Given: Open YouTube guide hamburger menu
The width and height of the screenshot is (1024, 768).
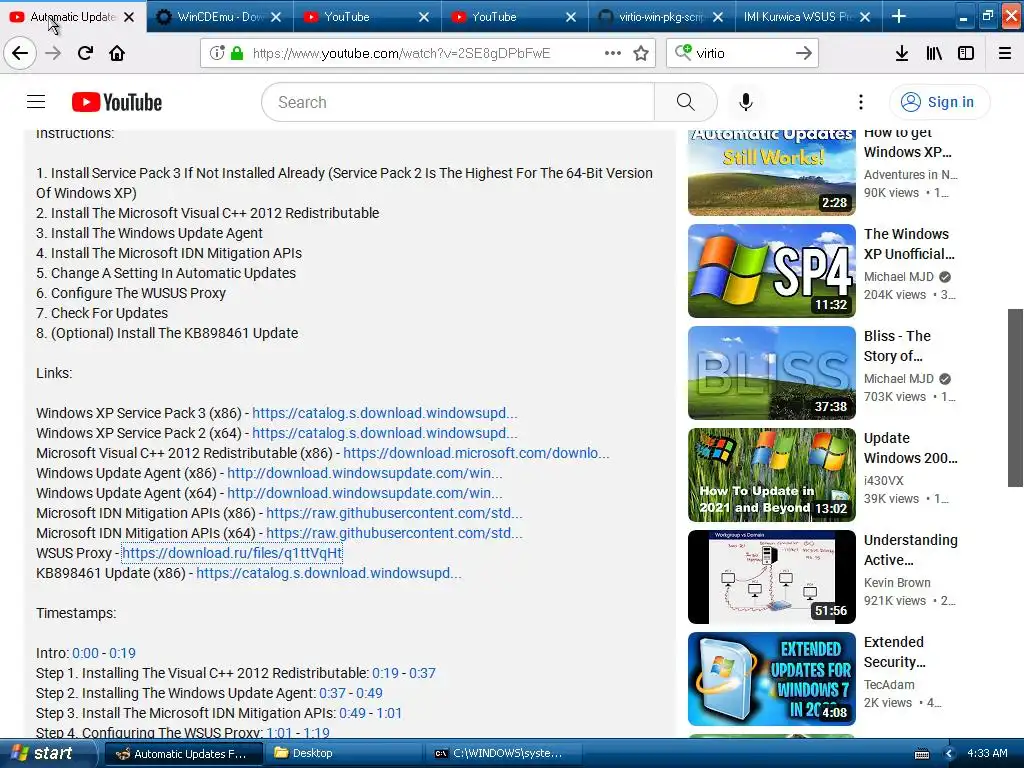Looking at the screenshot, I should pyautogui.click(x=36, y=102).
